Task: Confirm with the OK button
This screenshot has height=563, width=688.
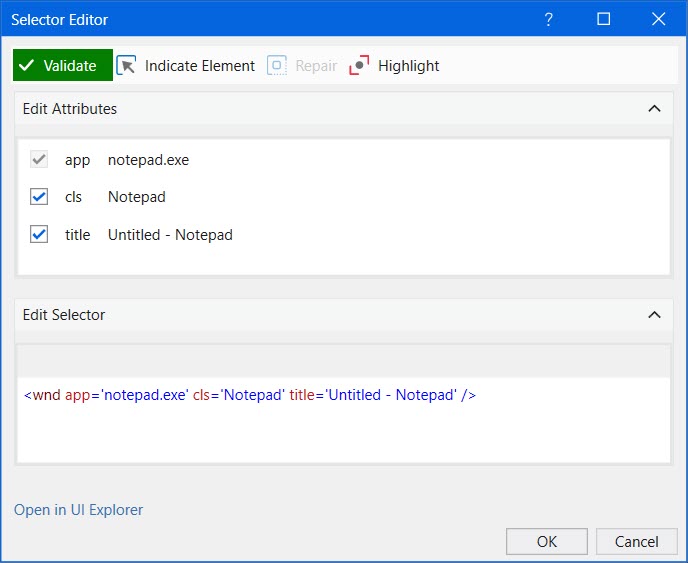Action: [x=547, y=541]
